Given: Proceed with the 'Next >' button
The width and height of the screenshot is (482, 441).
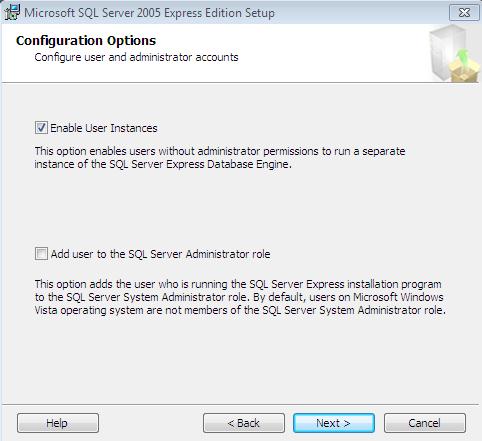Looking at the screenshot, I should coord(334,423).
